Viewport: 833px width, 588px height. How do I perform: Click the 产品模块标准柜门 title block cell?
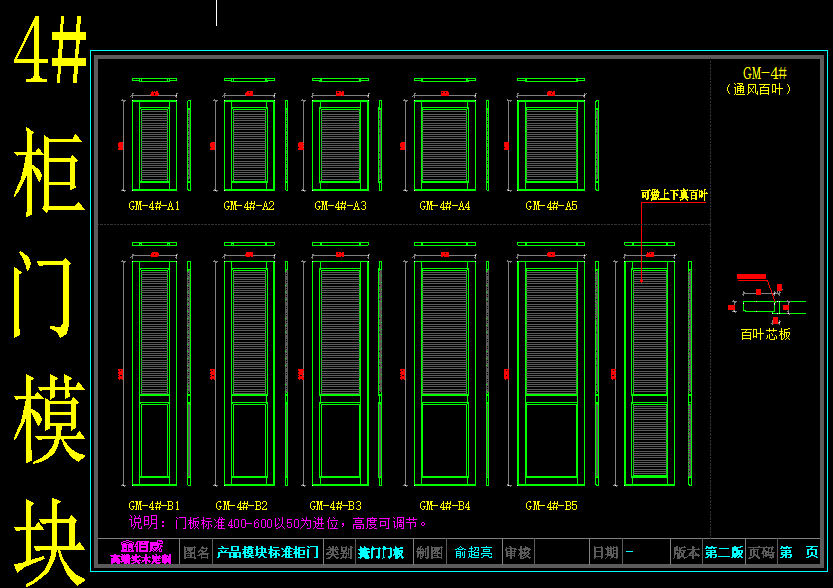coord(268,552)
